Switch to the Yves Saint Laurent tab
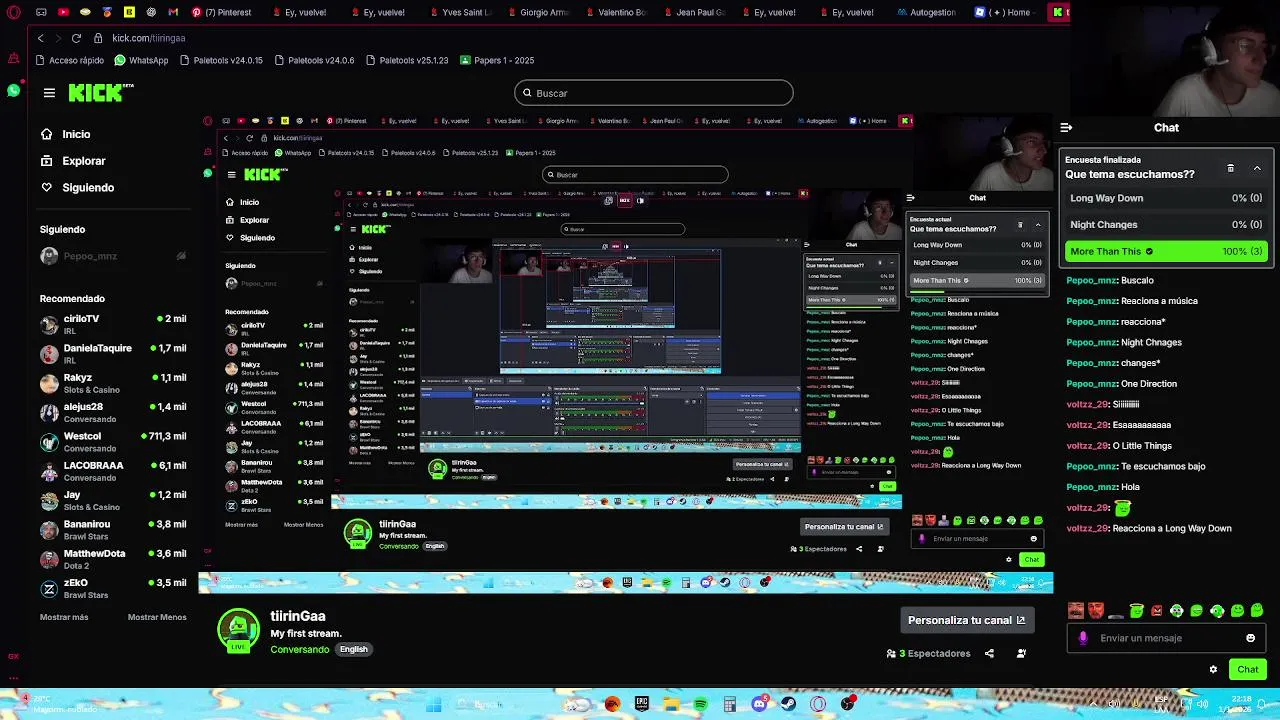The width and height of the screenshot is (1280, 720). 461,12
